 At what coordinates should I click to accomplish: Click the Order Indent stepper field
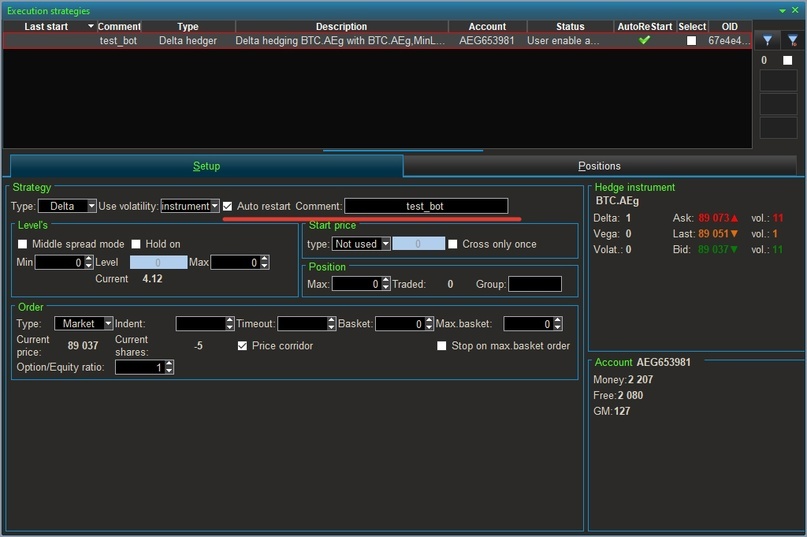[x=205, y=323]
